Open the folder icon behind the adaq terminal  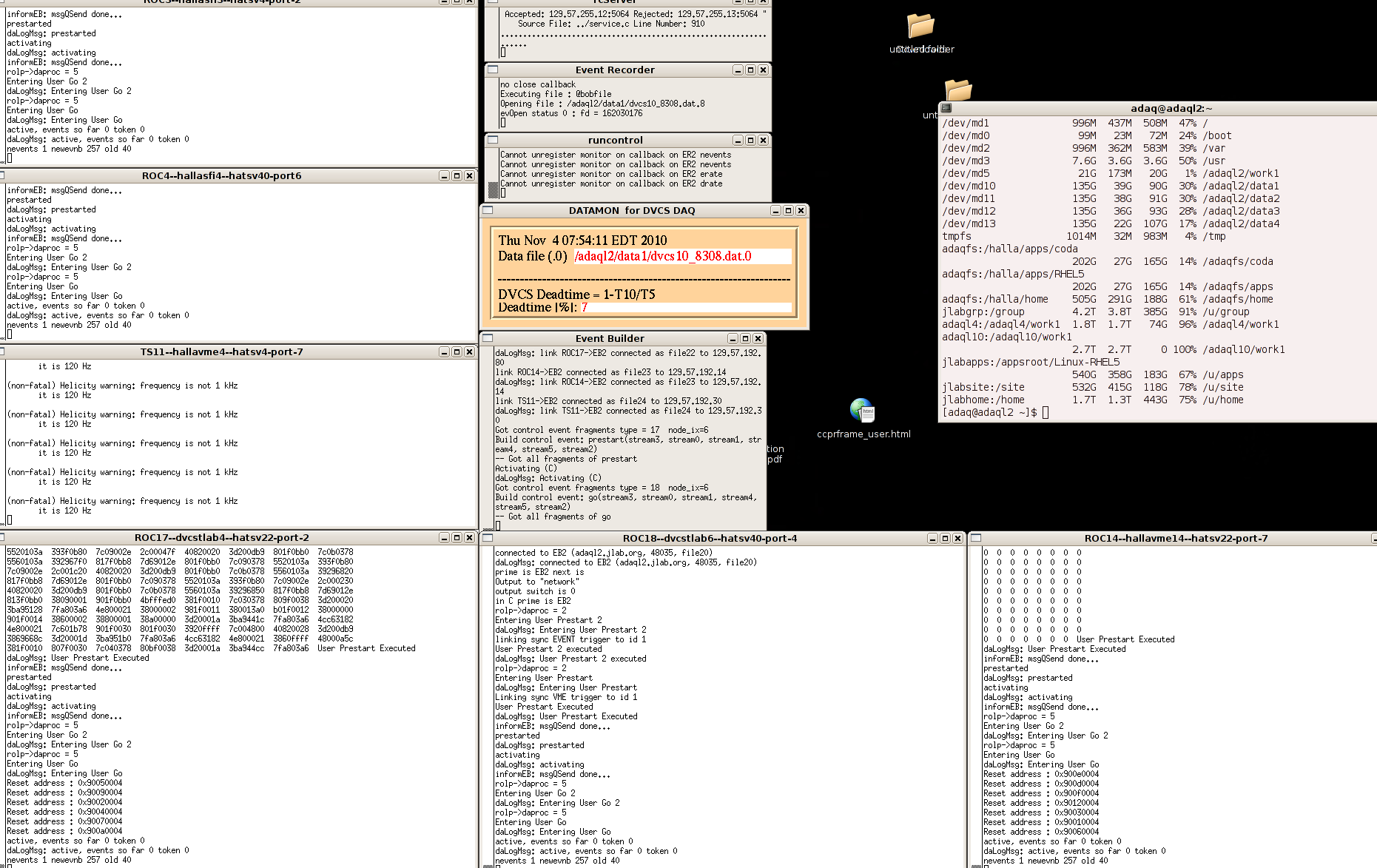tap(958, 90)
